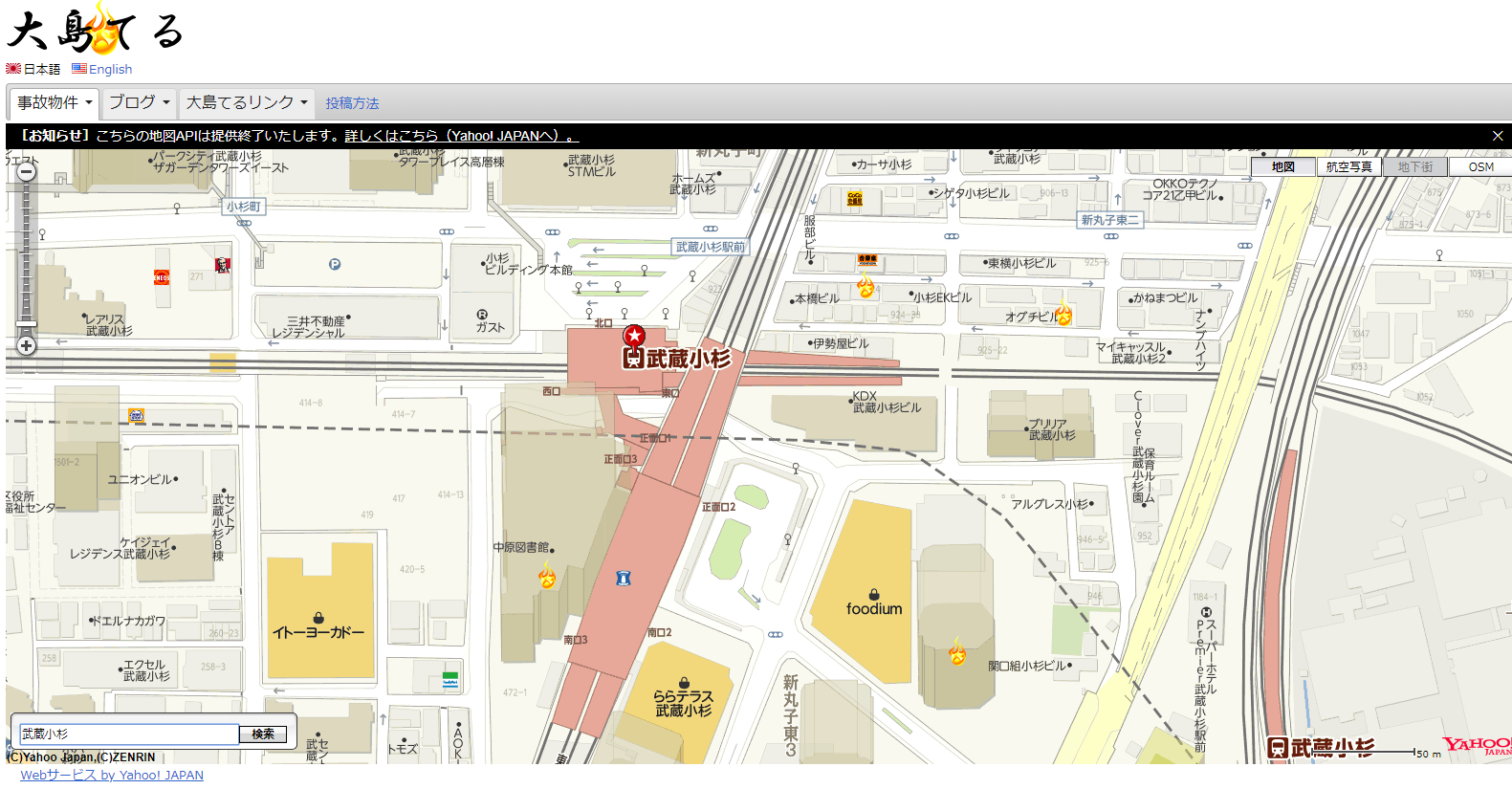Screen dimensions: 1512x789
Task: Click the エクセル武蔵小杉 label
Action: point(146,670)
